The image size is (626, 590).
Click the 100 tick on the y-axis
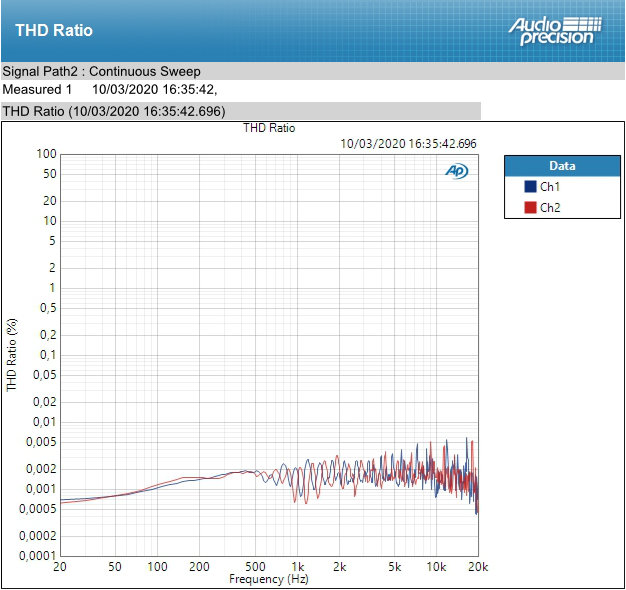46,154
